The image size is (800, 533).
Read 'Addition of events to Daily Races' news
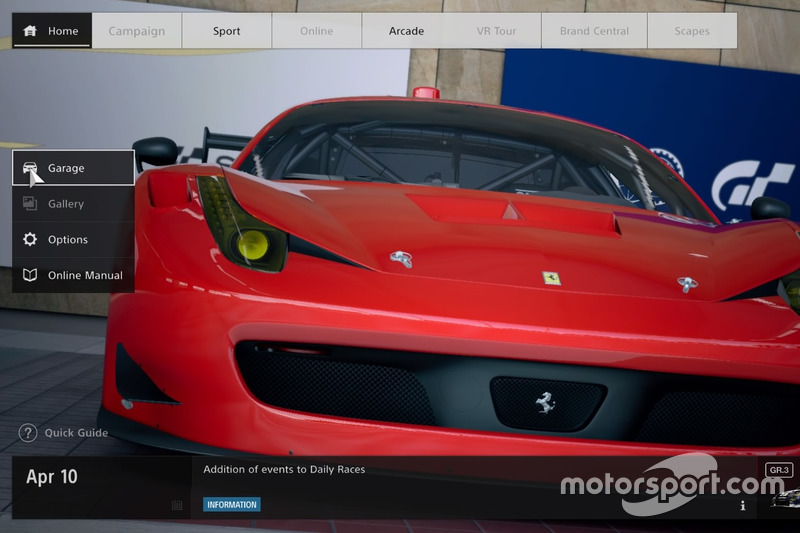click(x=284, y=469)
